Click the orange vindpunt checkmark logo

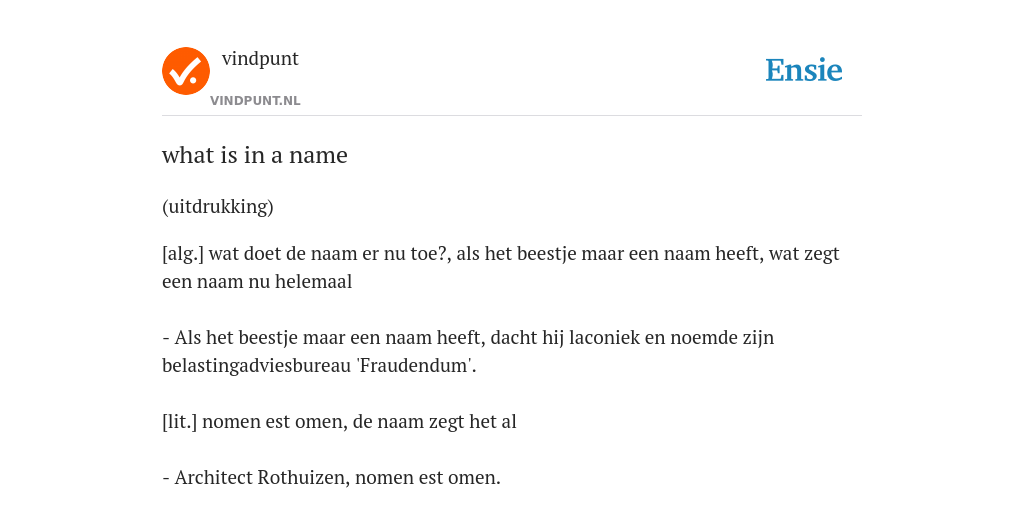pyautogui.click(x=186, y=71)
